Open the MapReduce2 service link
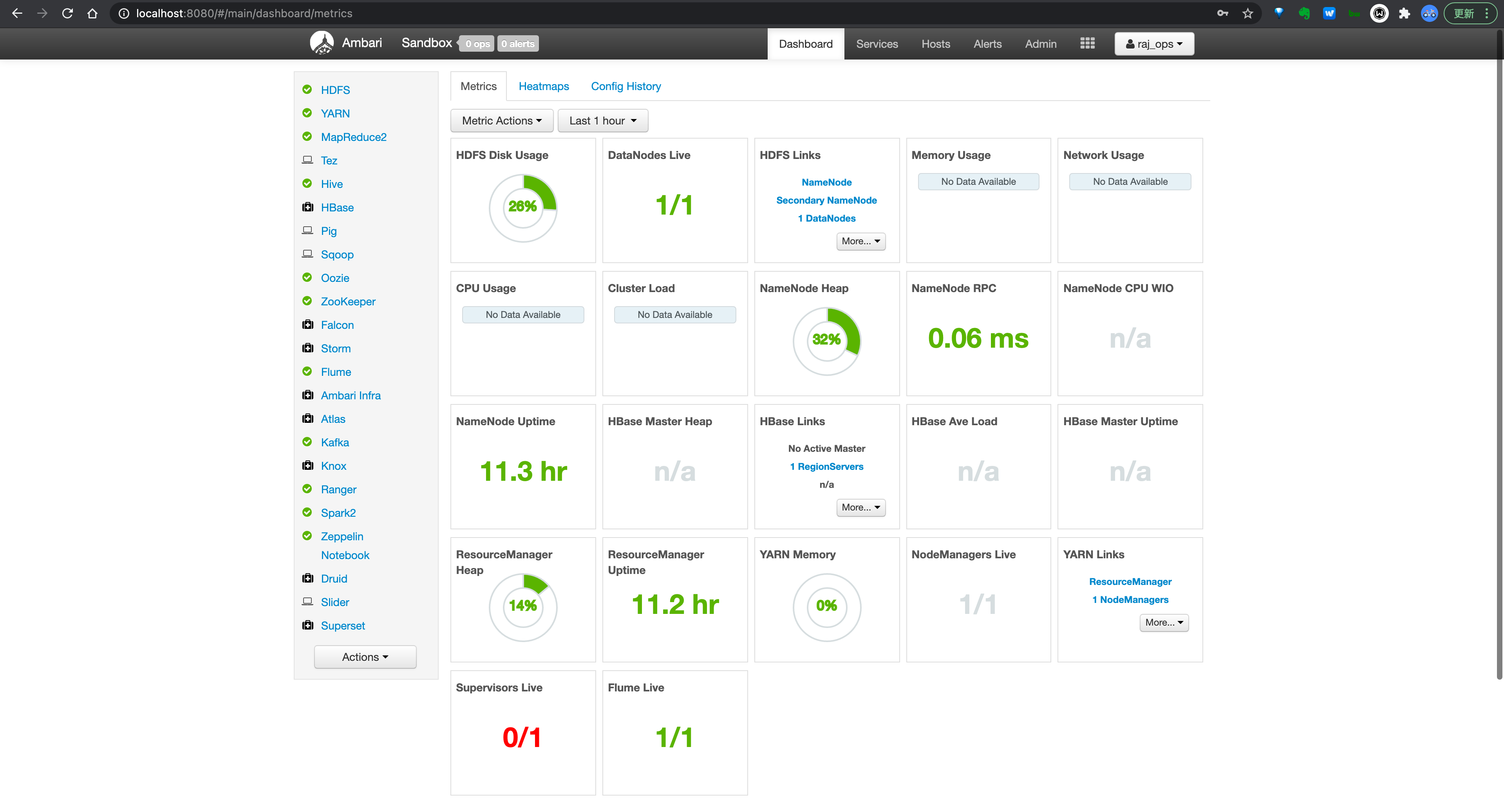This screenshot has width=1504, height=812. pyautogui.click(x=353, y=137)
